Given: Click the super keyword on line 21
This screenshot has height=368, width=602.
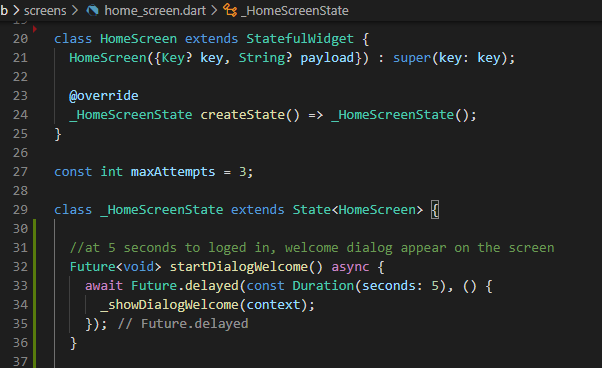Looking at the screenshot, I should pyautogui.click(x=412, y=58).
